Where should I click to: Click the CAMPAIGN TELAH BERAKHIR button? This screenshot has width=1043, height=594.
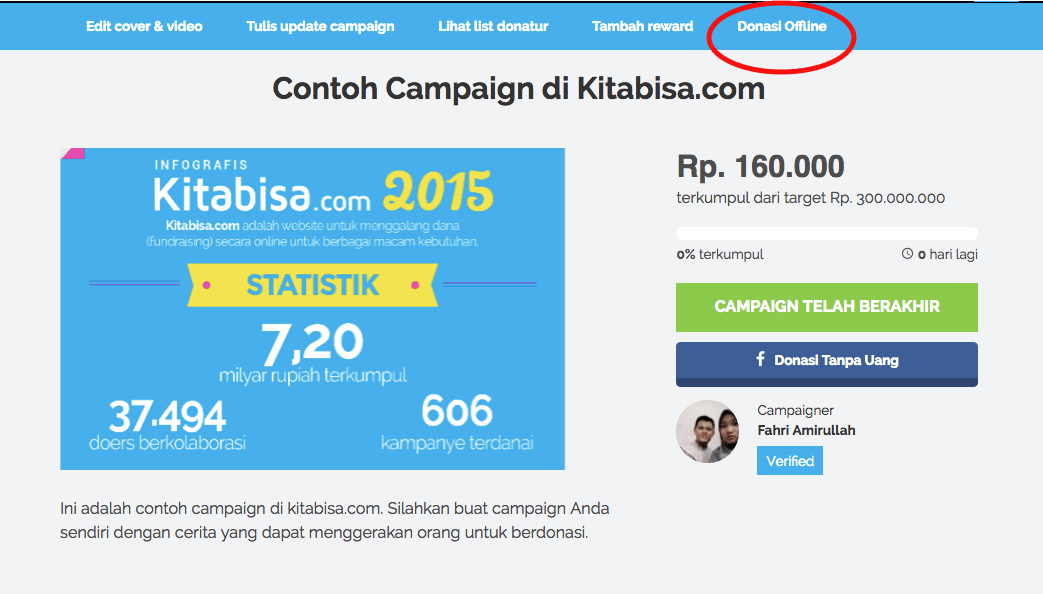pos(826,307)
